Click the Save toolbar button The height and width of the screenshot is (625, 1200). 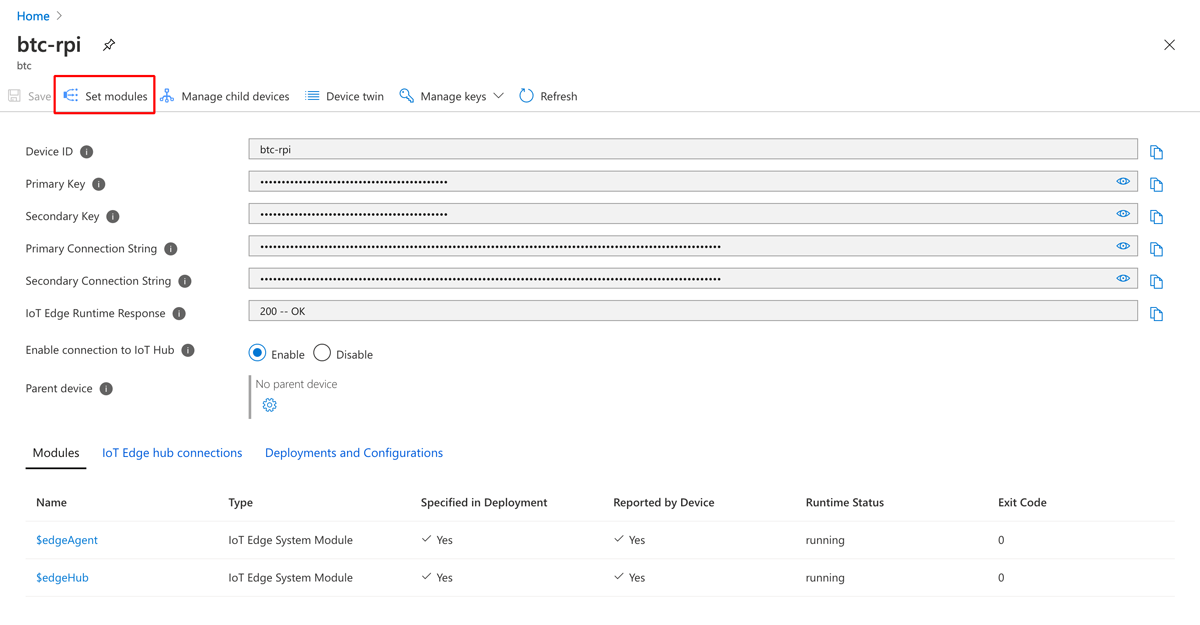(30, 96)
